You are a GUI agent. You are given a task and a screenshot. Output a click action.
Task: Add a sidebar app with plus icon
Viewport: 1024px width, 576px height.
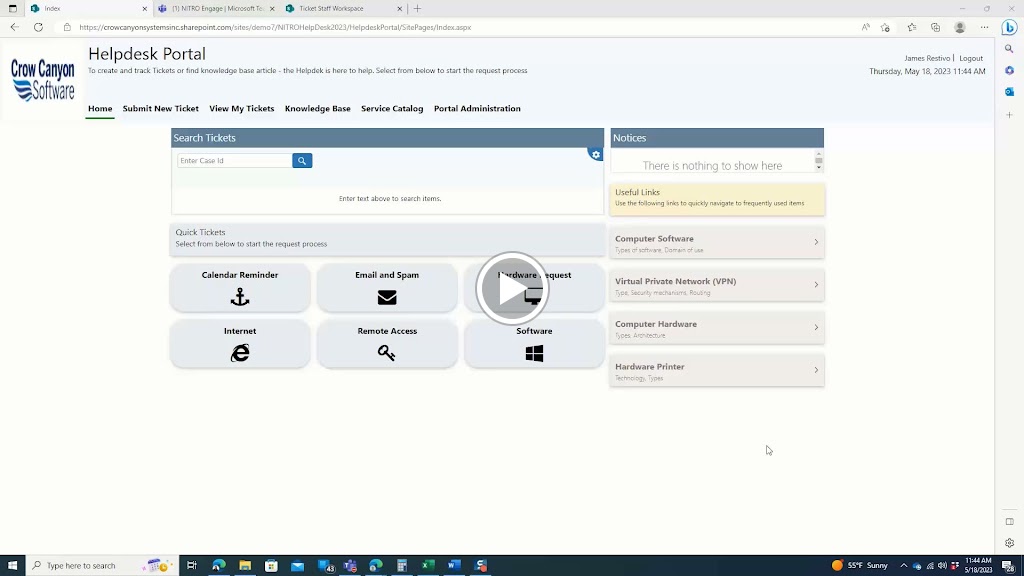pos(1009,115)
